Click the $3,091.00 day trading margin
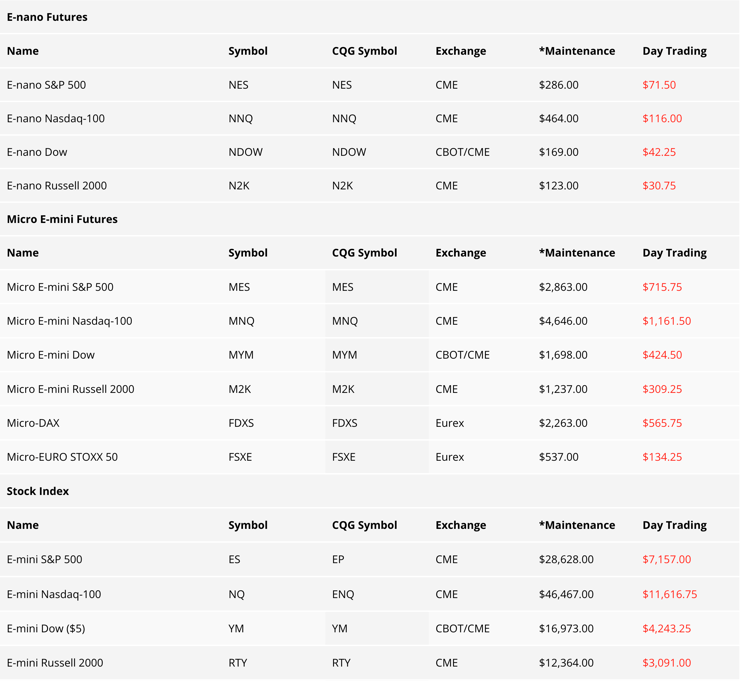 (666, 663)
